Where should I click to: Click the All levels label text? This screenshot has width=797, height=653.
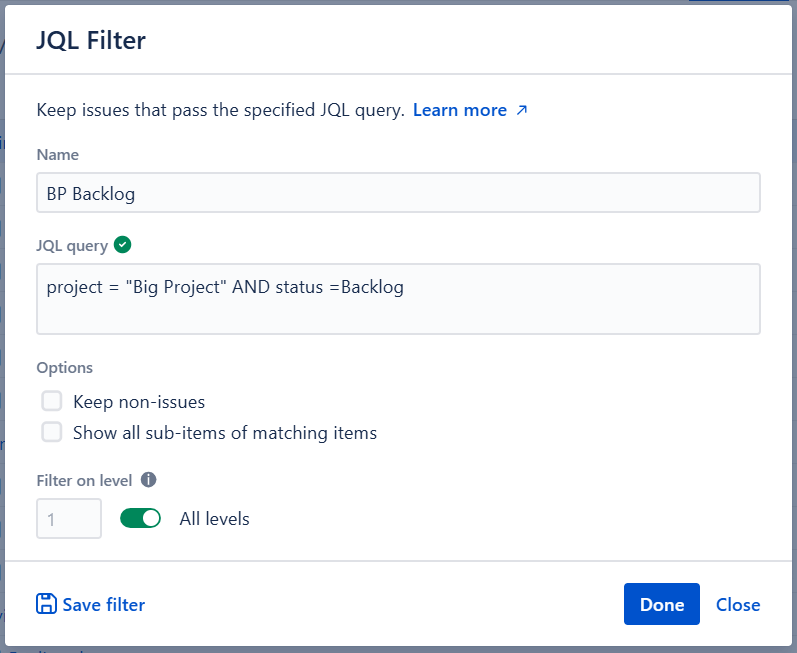(x=214, y=519)
